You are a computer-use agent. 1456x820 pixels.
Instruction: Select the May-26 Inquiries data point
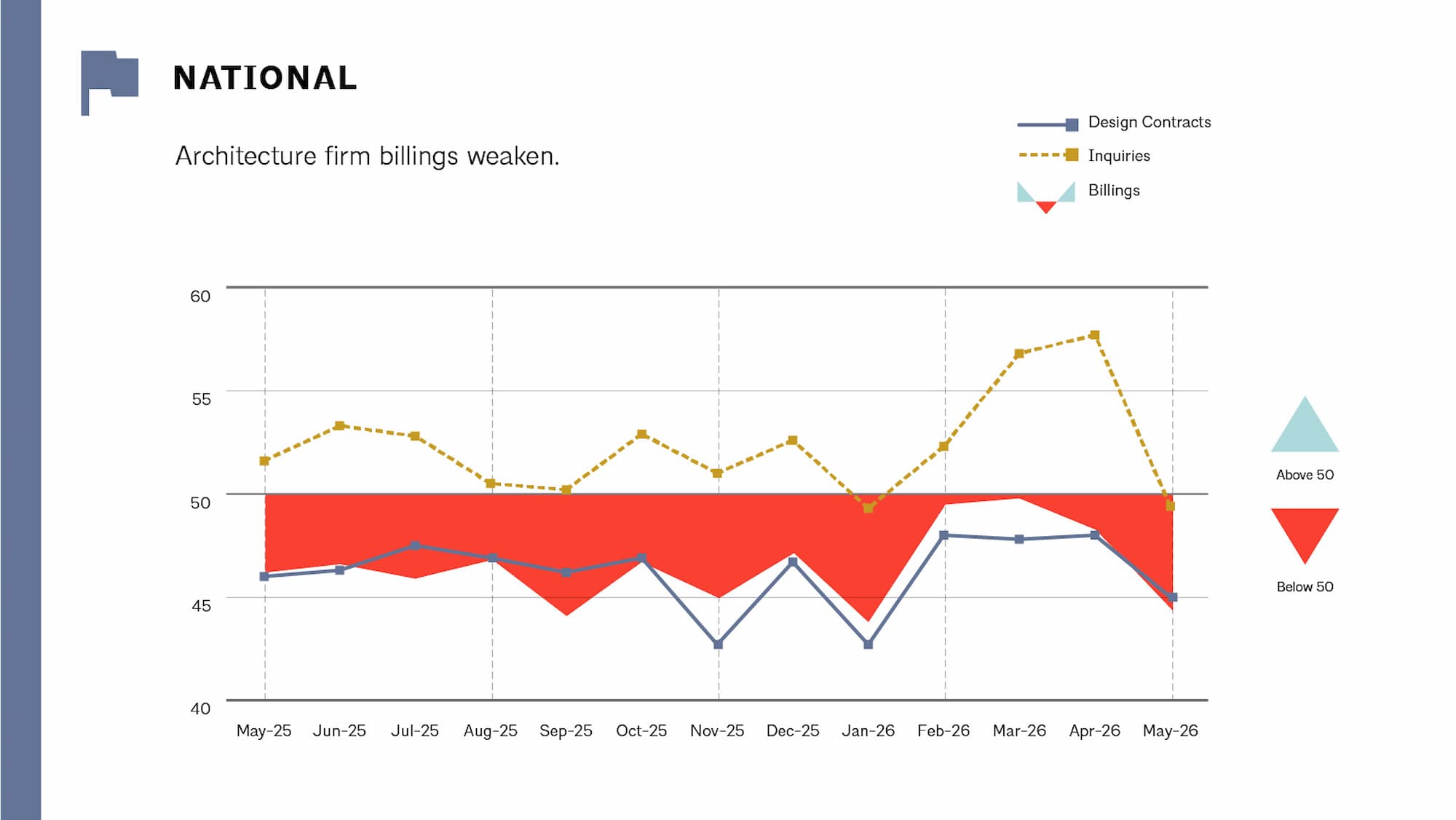[1171, 505]
